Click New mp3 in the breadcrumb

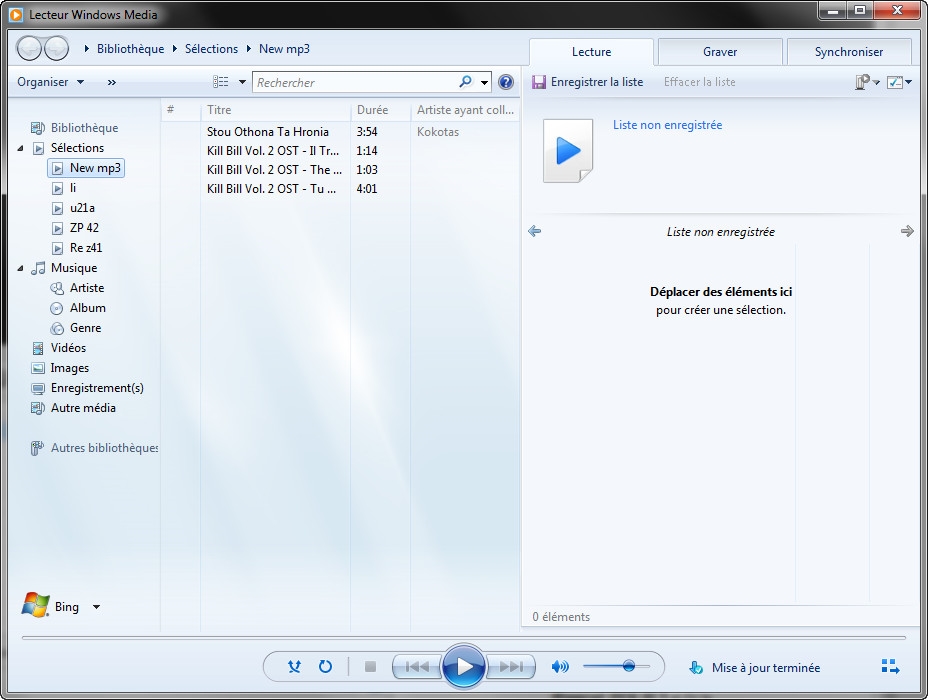click(284, 49)
